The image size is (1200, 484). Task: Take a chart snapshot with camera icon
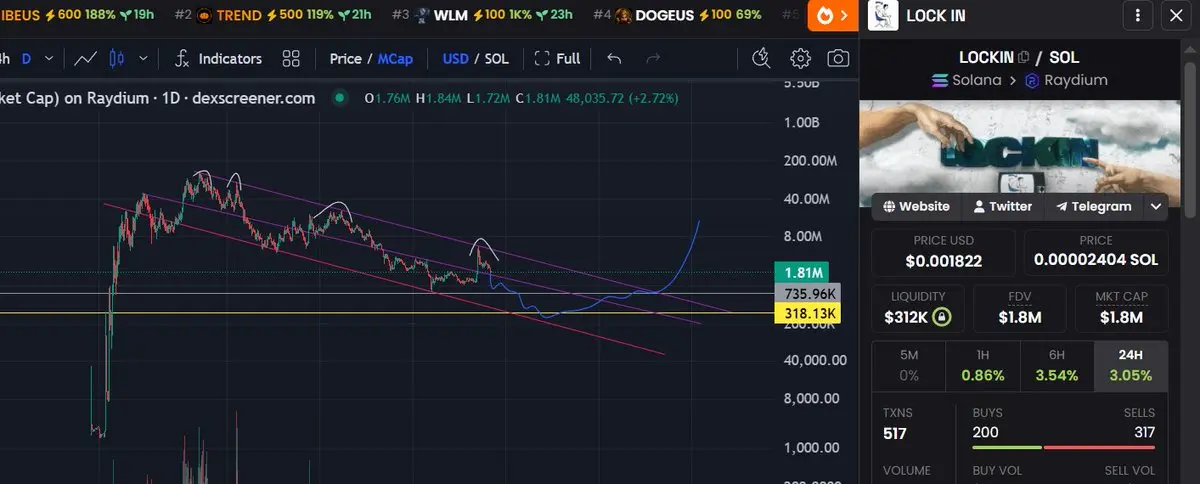pos(838,58)
